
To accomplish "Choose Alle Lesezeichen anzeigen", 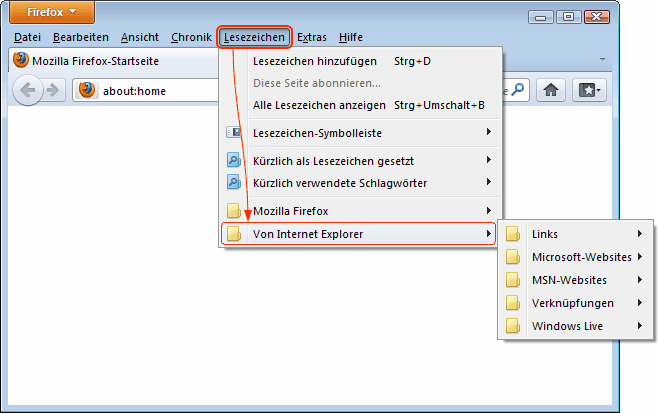I will (361, 105).
